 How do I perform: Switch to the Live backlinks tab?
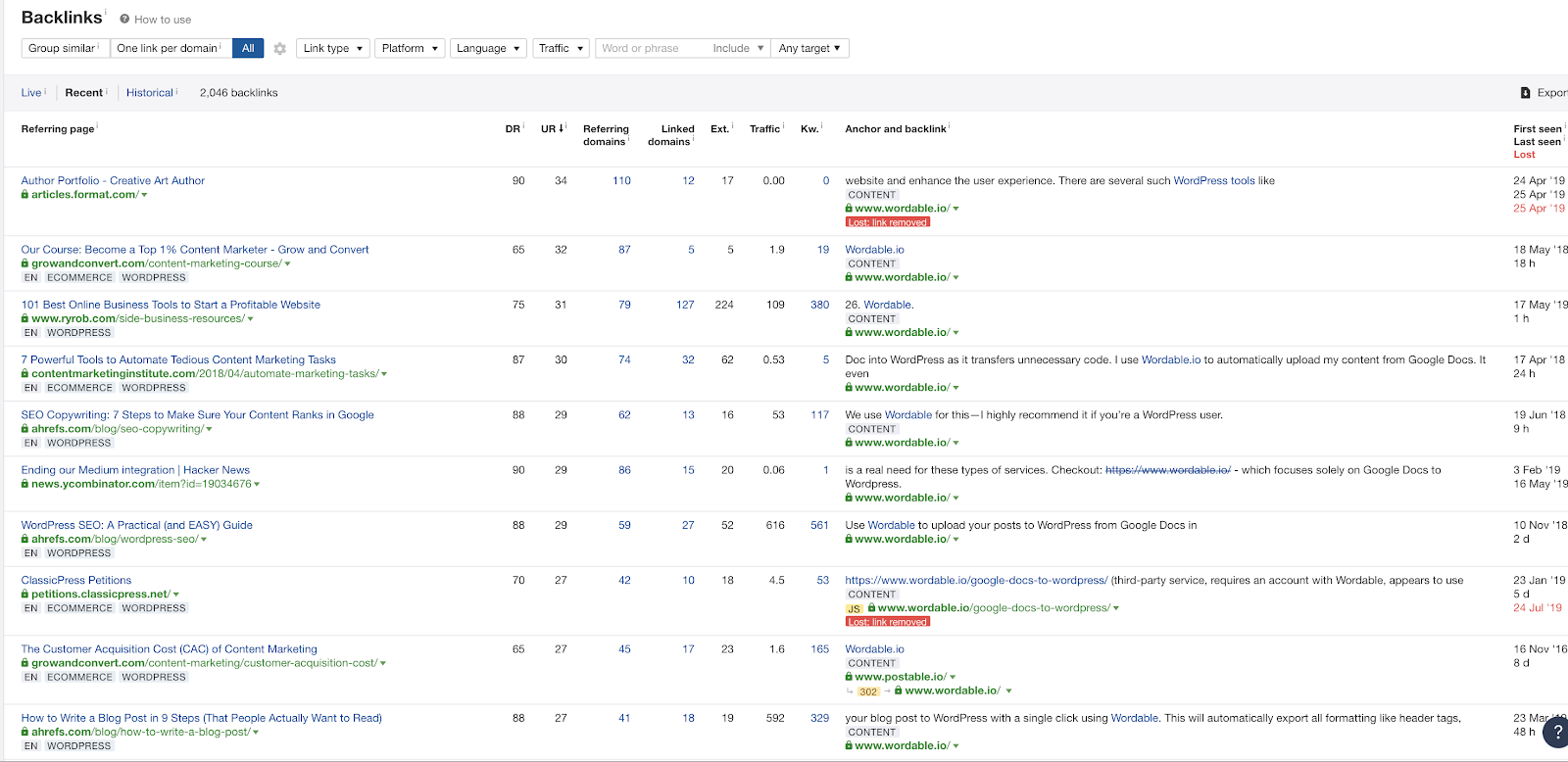(x=31, y=93)
